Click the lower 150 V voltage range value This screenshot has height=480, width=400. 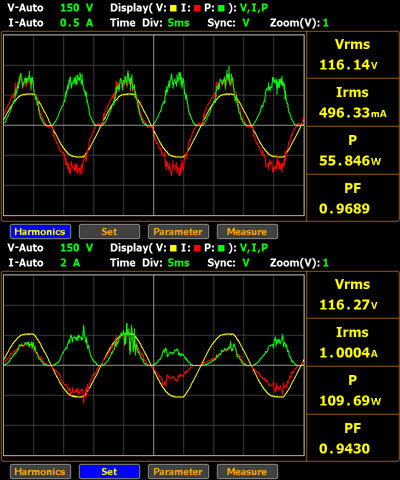76,248
